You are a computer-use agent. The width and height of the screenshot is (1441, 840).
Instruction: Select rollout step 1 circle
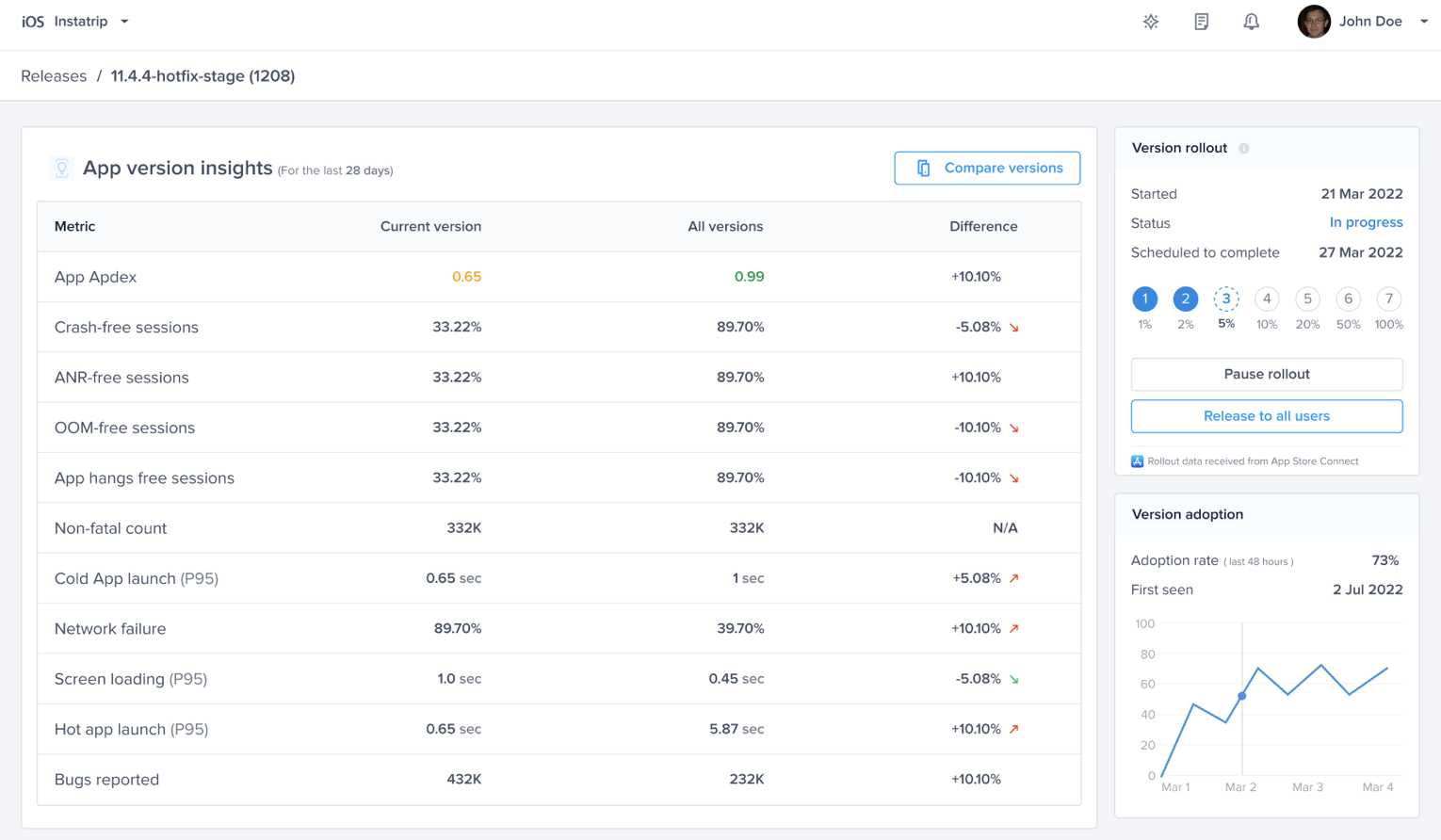1144,299
